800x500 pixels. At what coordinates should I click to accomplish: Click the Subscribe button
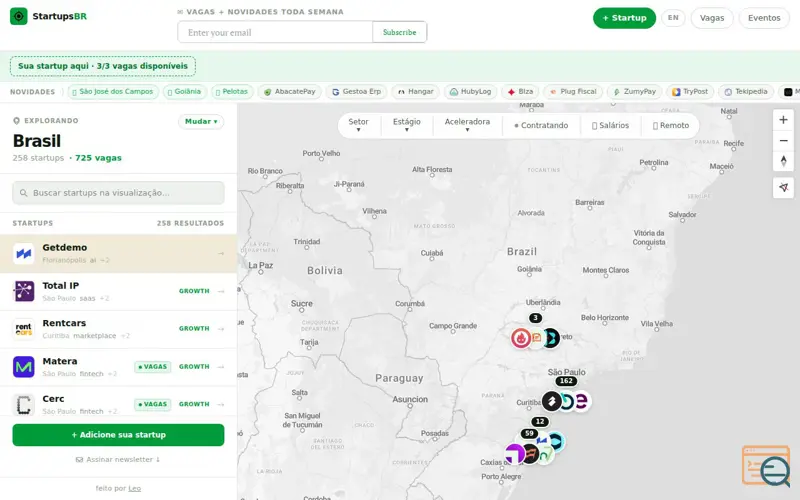(x=399, y=32)
